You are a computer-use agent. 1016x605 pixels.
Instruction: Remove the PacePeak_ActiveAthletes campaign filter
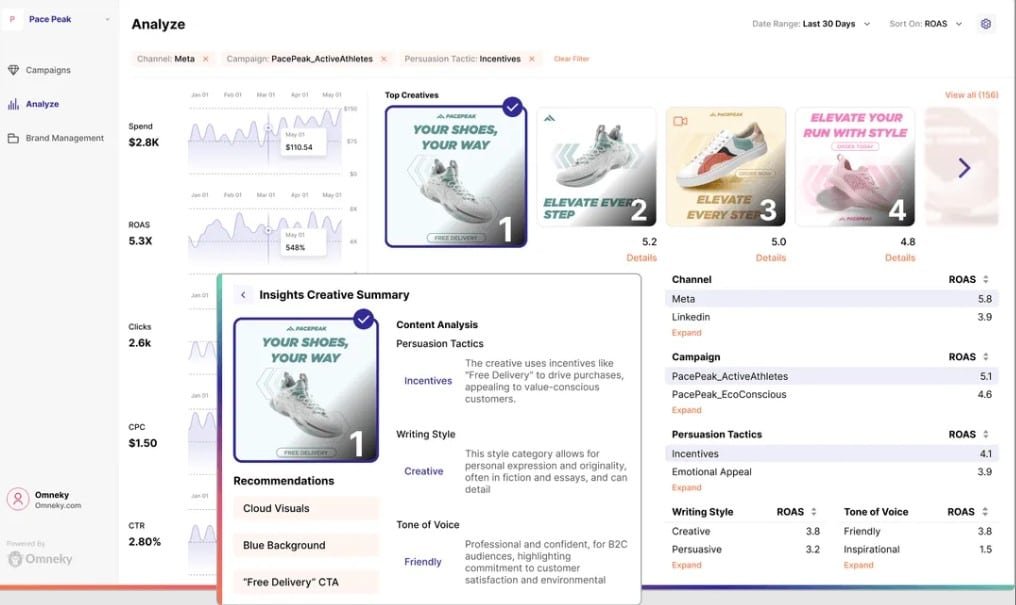click(x=382, y=59)
